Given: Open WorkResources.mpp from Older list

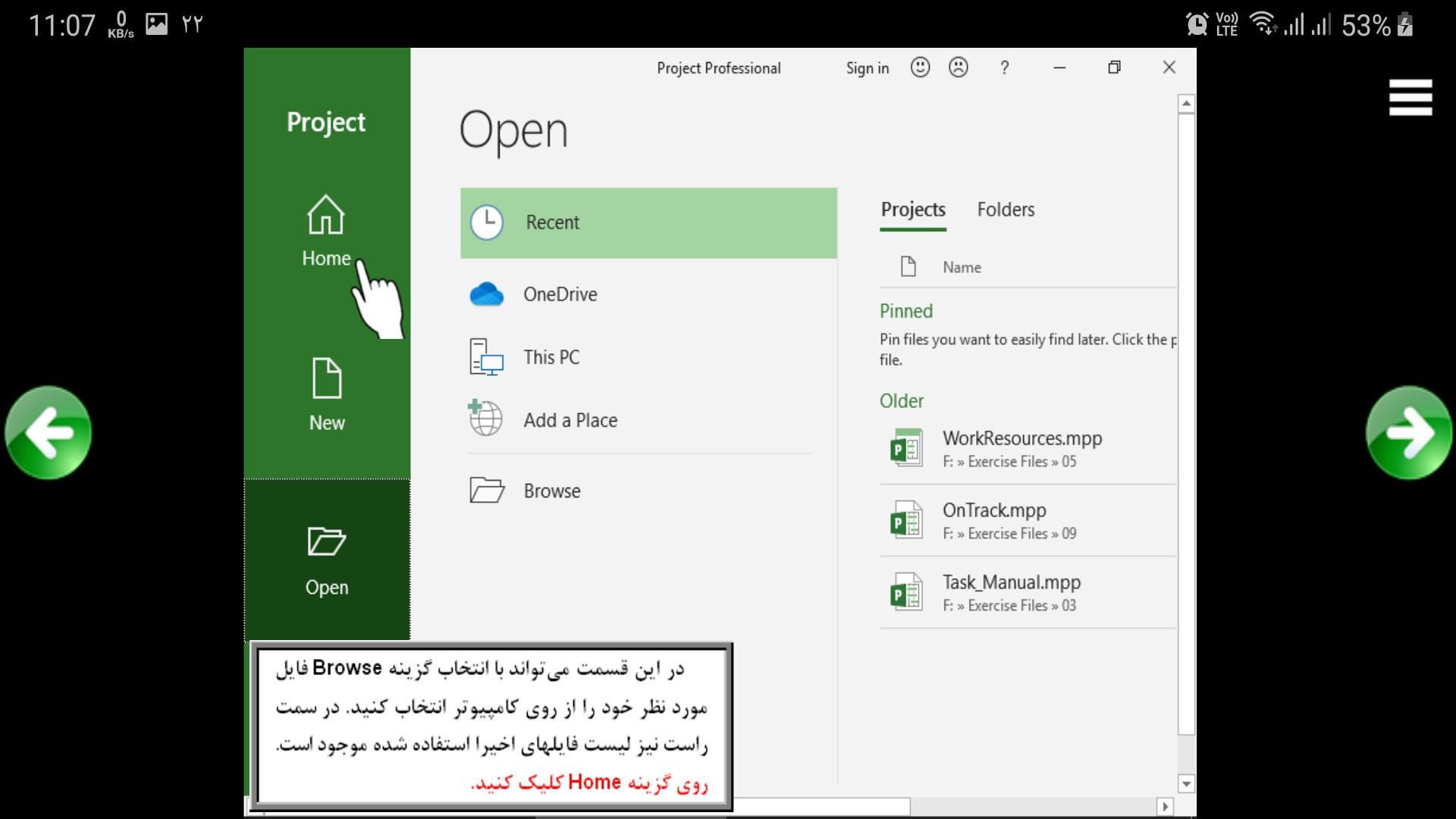Looking at the screenshot, I should tap(1028, 448).
